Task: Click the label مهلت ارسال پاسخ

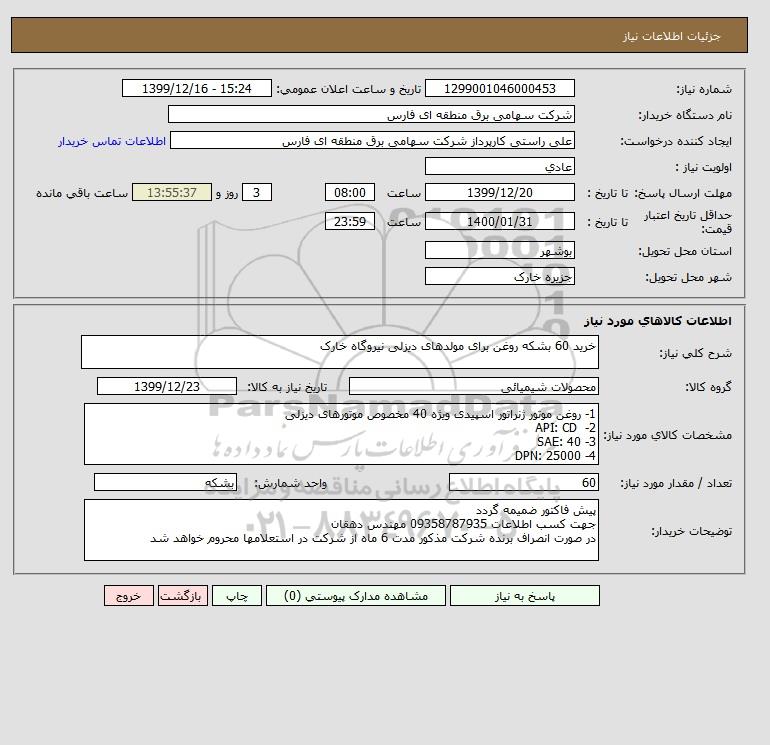Action: click(x=683, y=193)
